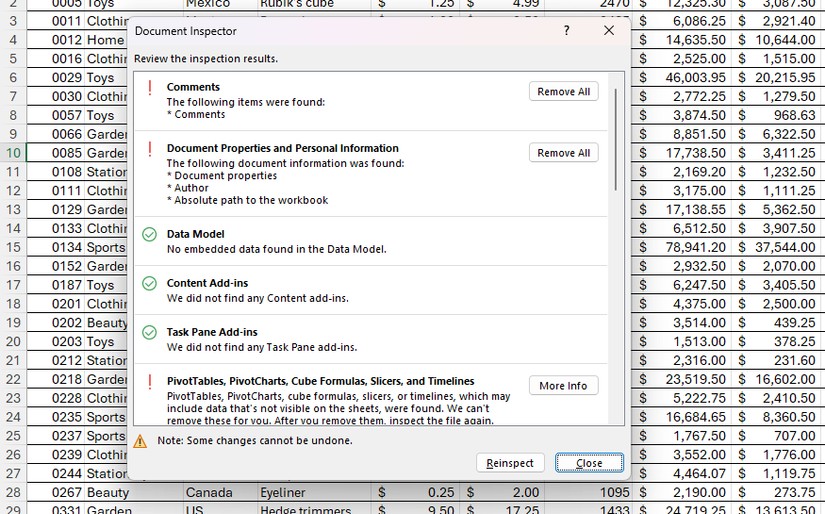Click the value 17,738.50 in row 10

695,153
